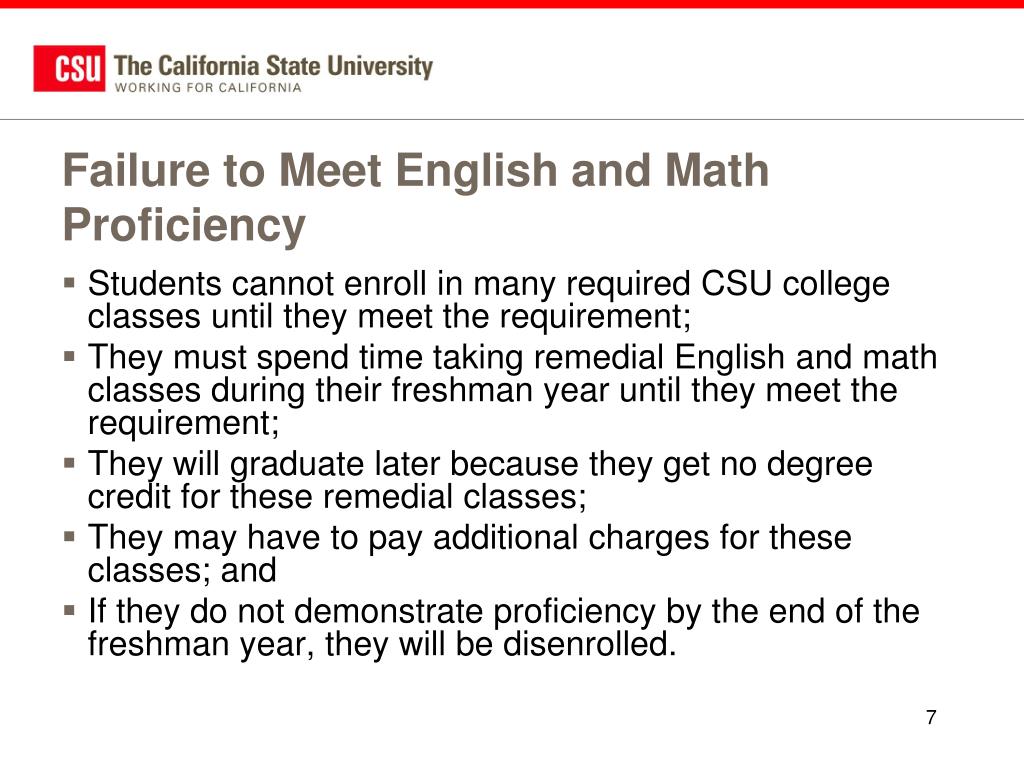The image size is (1024, 768).
Task: Click the text 'Students cannot enroll in many required'
Action: pyautogui.click(x=389, y=284)
